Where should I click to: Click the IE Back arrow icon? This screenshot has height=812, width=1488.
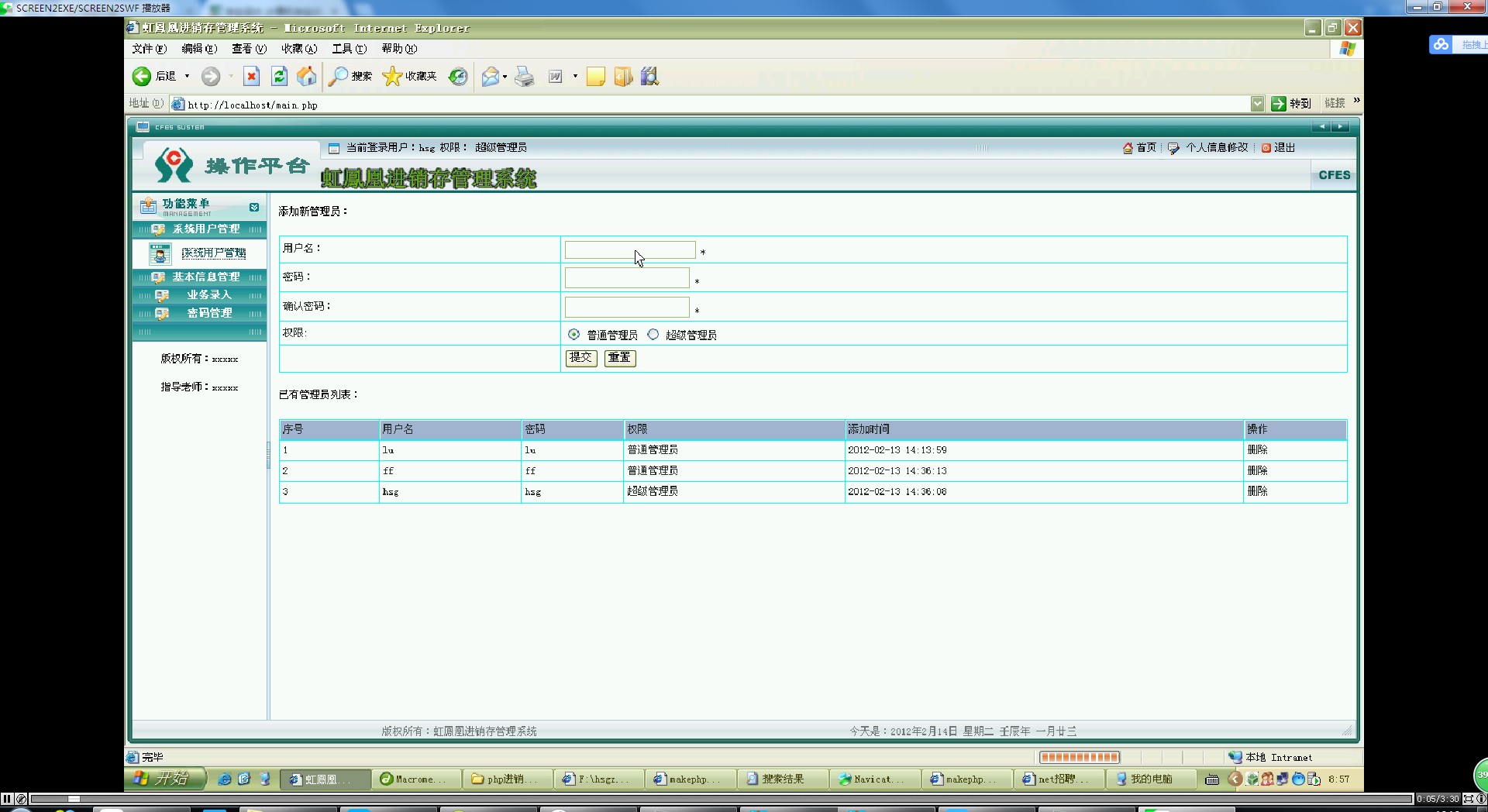142,76
